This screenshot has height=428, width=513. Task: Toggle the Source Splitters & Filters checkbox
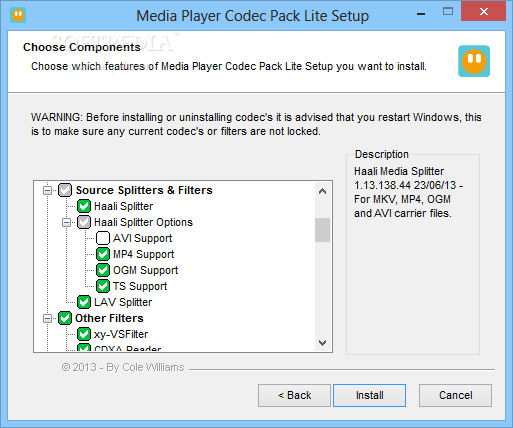coord(65,190)
